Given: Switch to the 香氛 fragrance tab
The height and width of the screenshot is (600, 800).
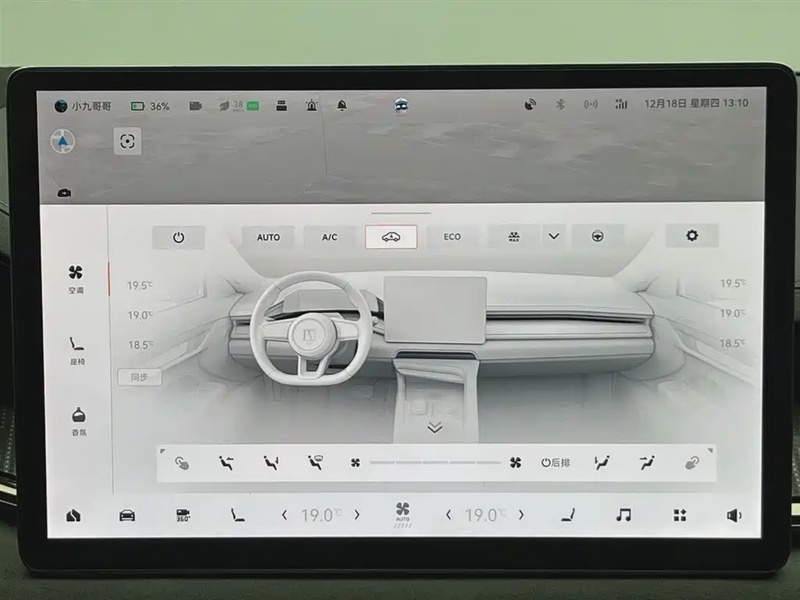Looking at the screenshot, I should (77, 421).
